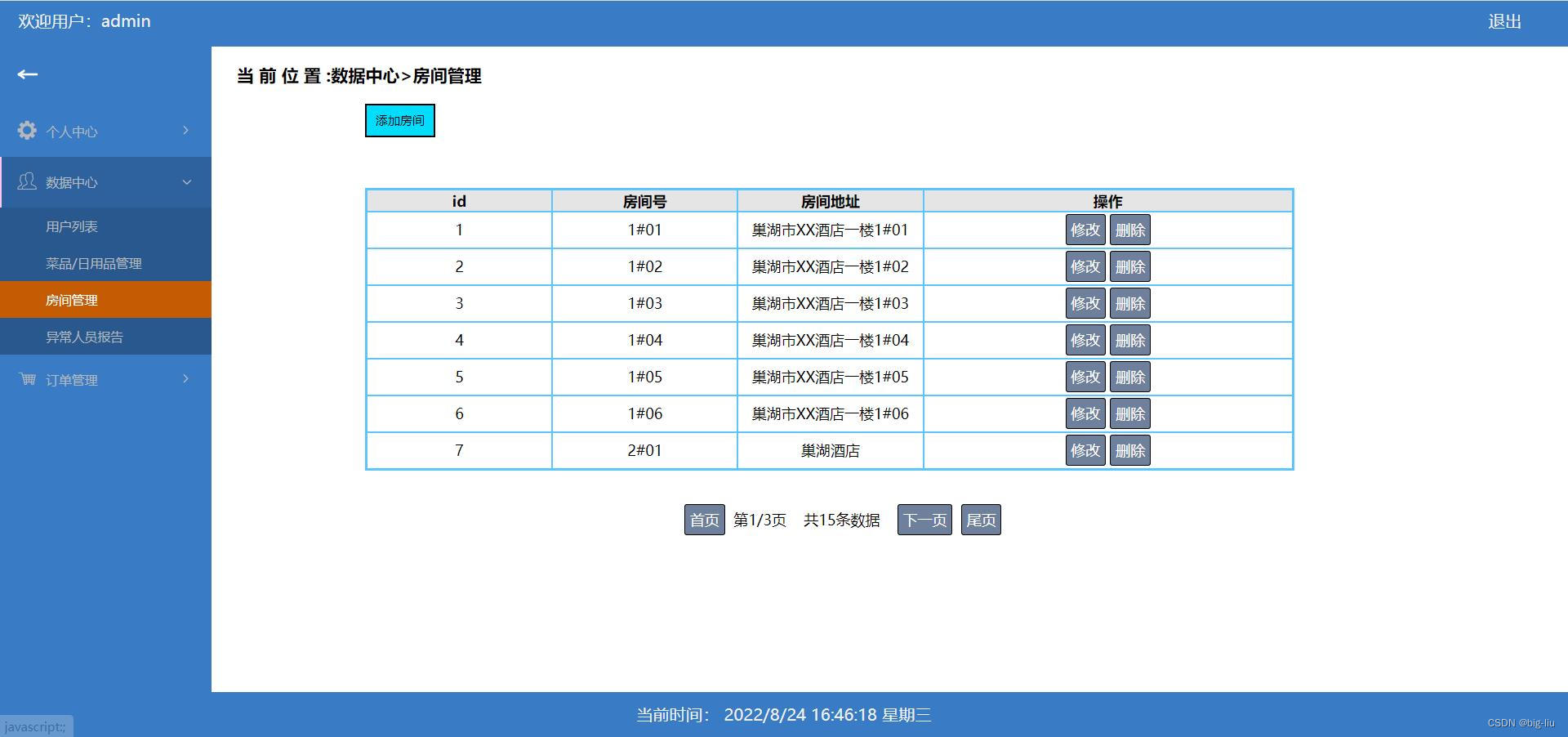The image size is (1568, 737).
Task: Click 修改 for room 2#01
Action: point(1085,450)
